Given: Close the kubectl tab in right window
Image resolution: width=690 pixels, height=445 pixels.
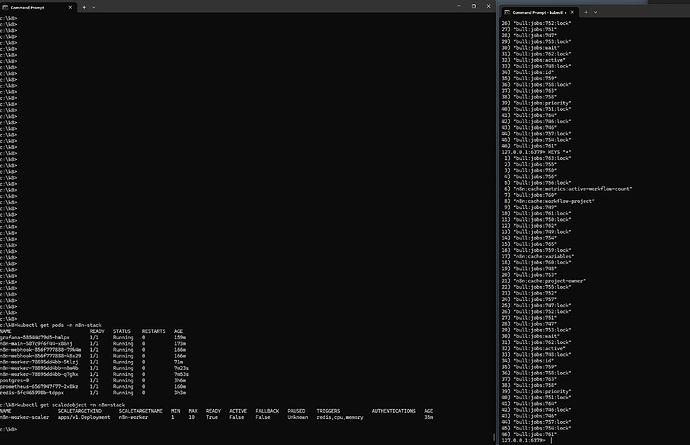Looking at the screenshot, I should coord(572,12).
